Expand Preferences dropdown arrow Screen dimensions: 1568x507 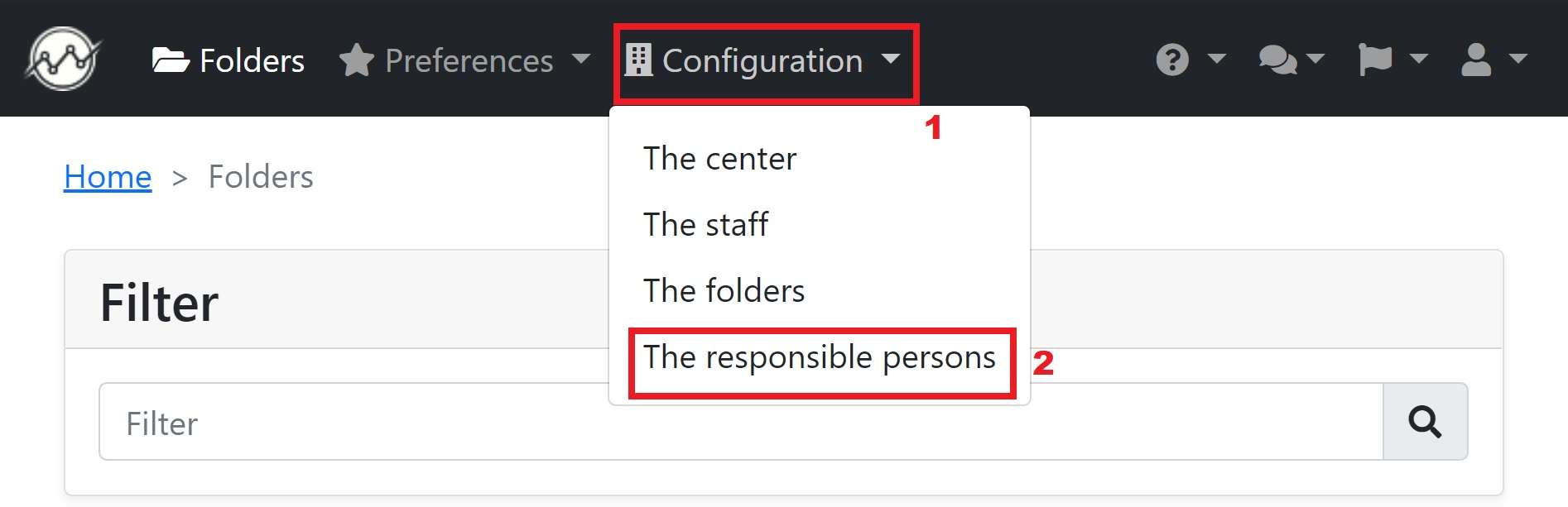point(581,59)
